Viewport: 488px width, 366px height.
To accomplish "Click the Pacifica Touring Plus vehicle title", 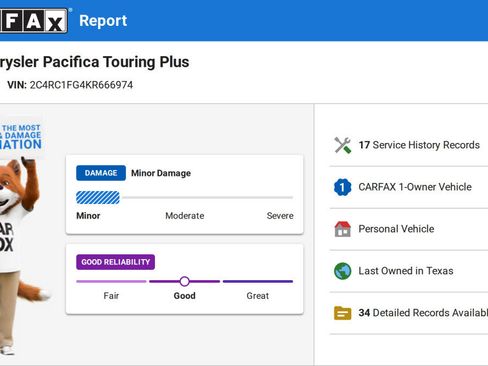I will click(95, 62).
